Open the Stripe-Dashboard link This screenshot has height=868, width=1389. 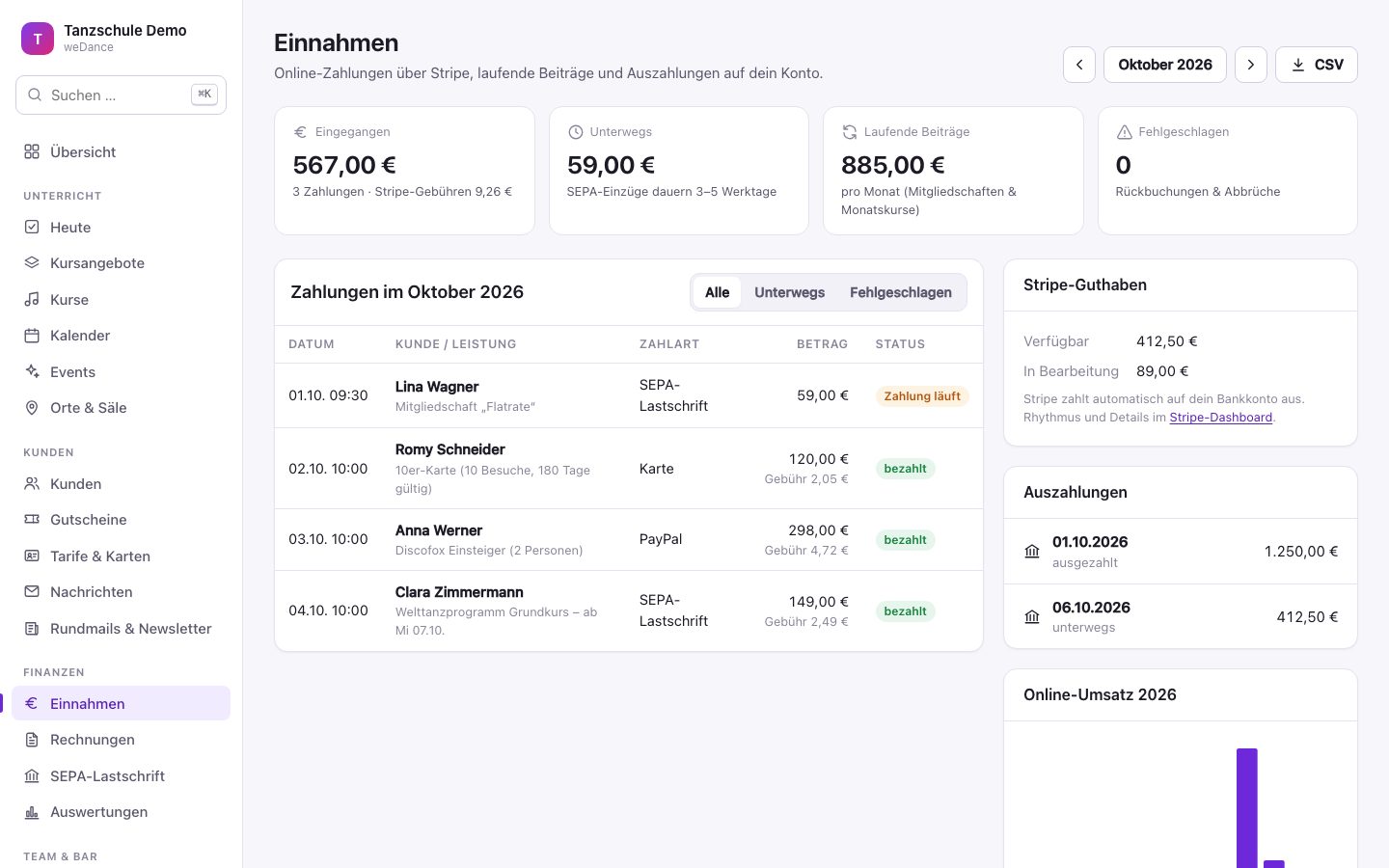1221,418
